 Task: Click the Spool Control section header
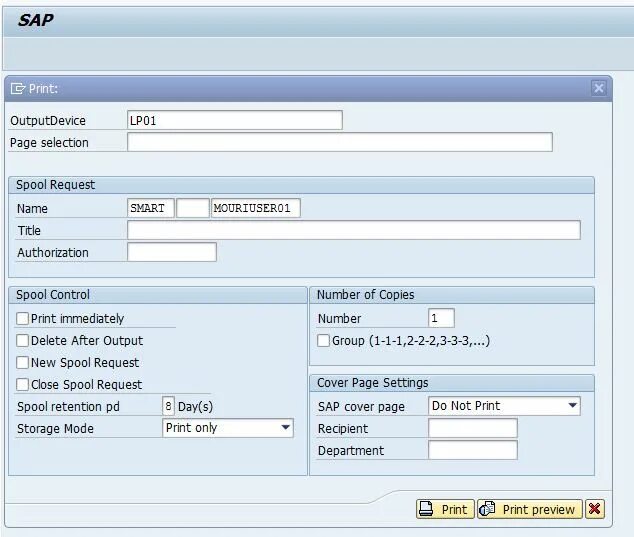pyautogui.click(x=158, y=295)
